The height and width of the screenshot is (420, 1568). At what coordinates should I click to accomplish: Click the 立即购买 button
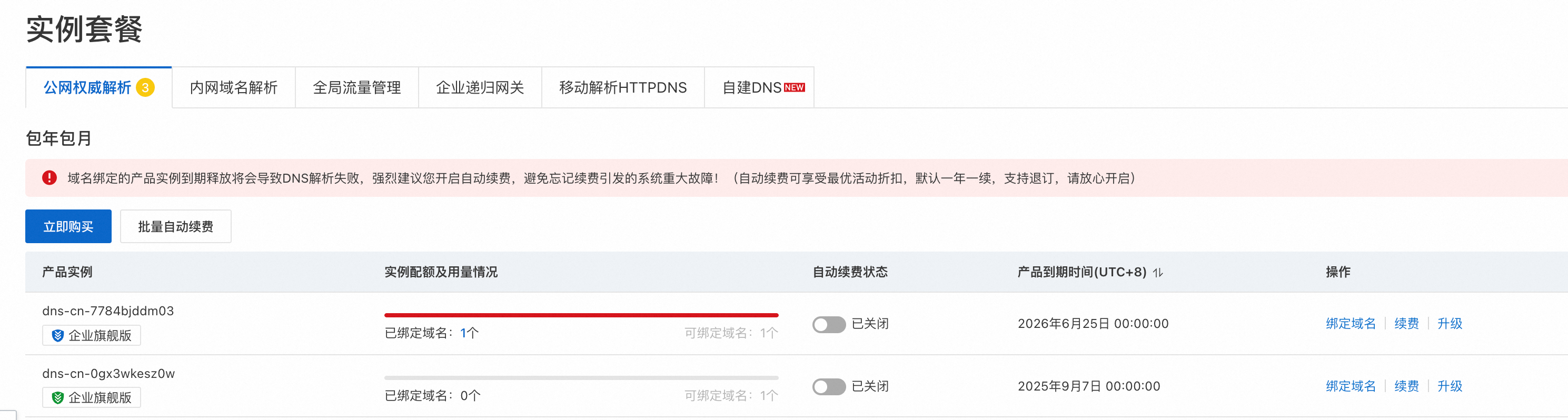pos(68,226)
